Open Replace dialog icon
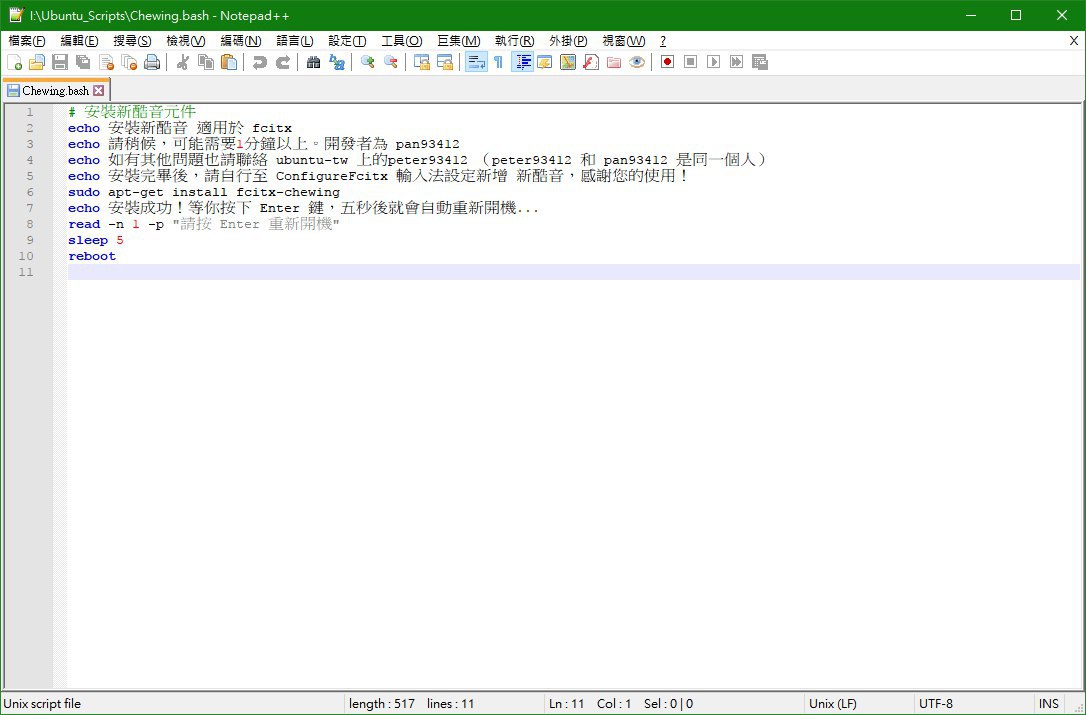Image resolution: width=1086 pixels, height=715 pixels. click(337, 62)
